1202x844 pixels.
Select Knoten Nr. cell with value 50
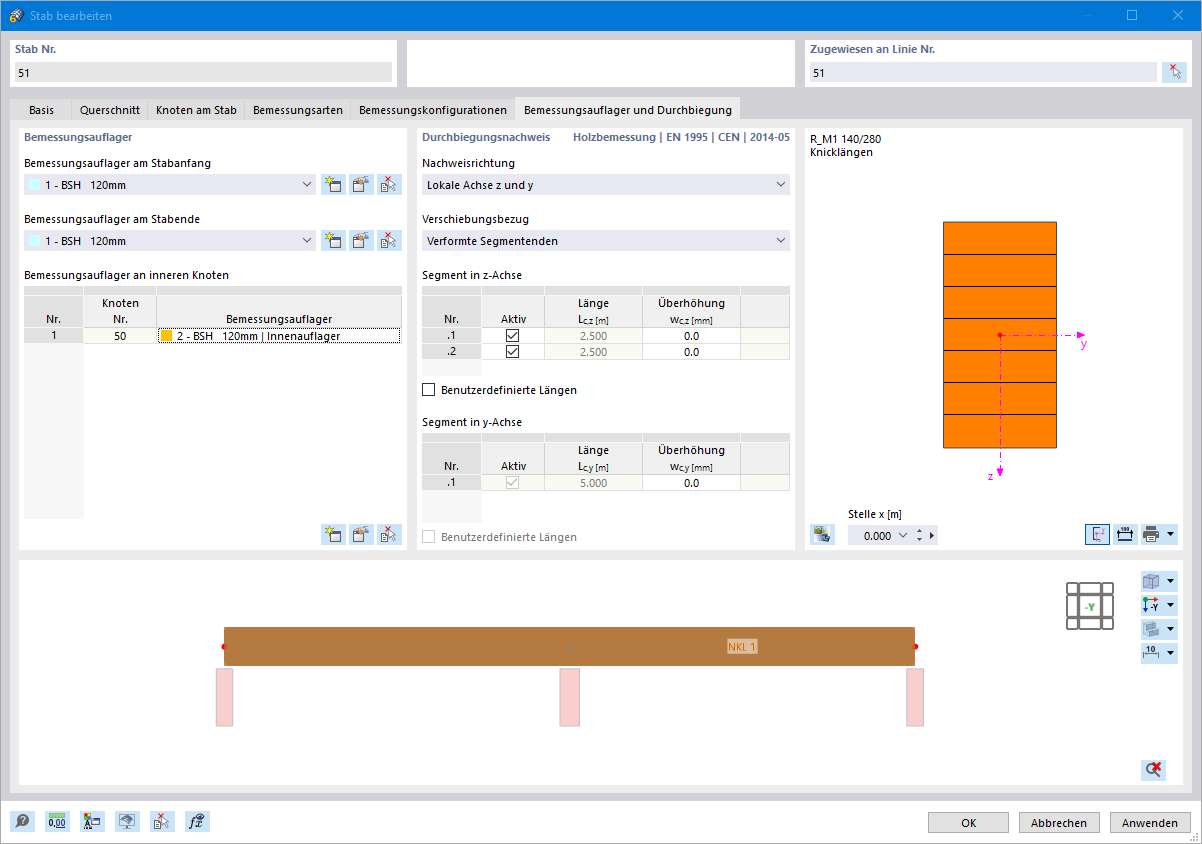click(x=120, y=336)
